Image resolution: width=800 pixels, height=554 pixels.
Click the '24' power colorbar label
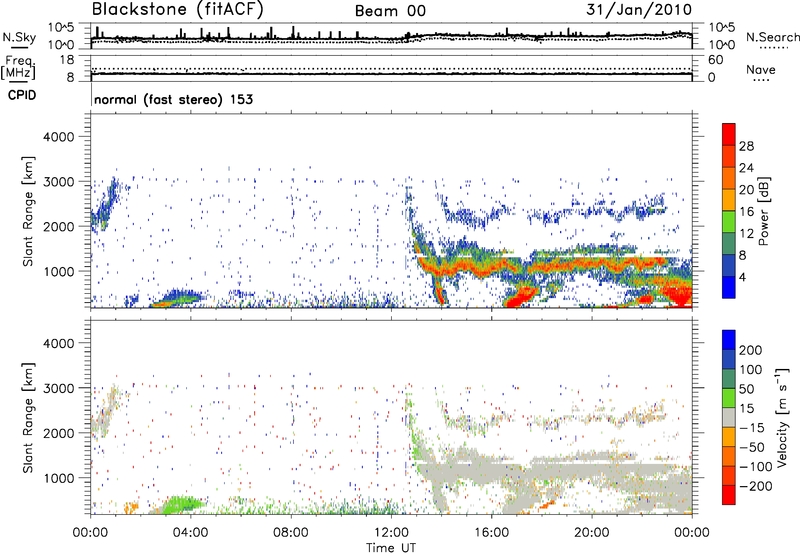point(746,168)
